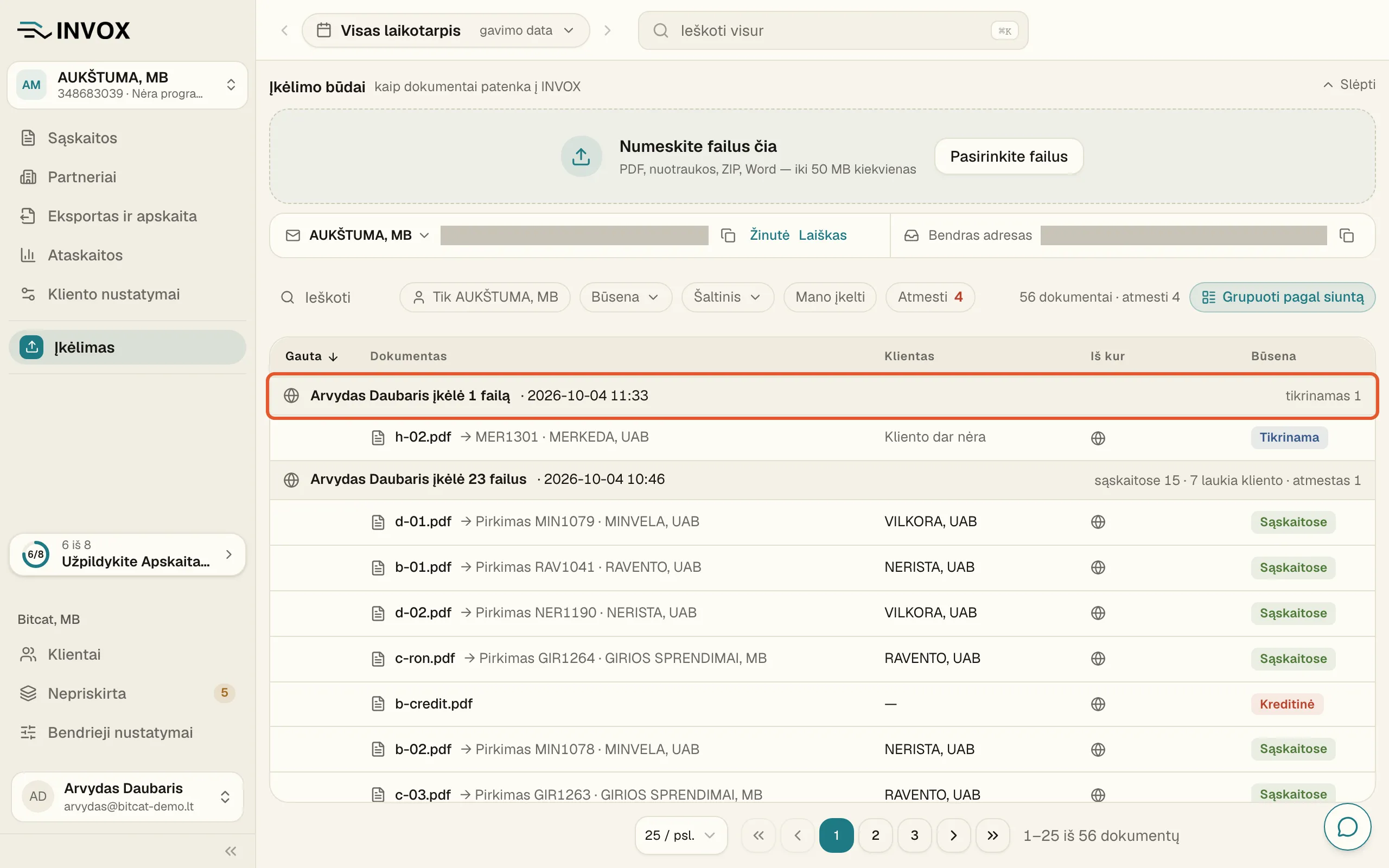Viewport: 1389px width, 868px height.
Task: Go to next period arrow
Action: pyautogui.click(x=607, y=30)
